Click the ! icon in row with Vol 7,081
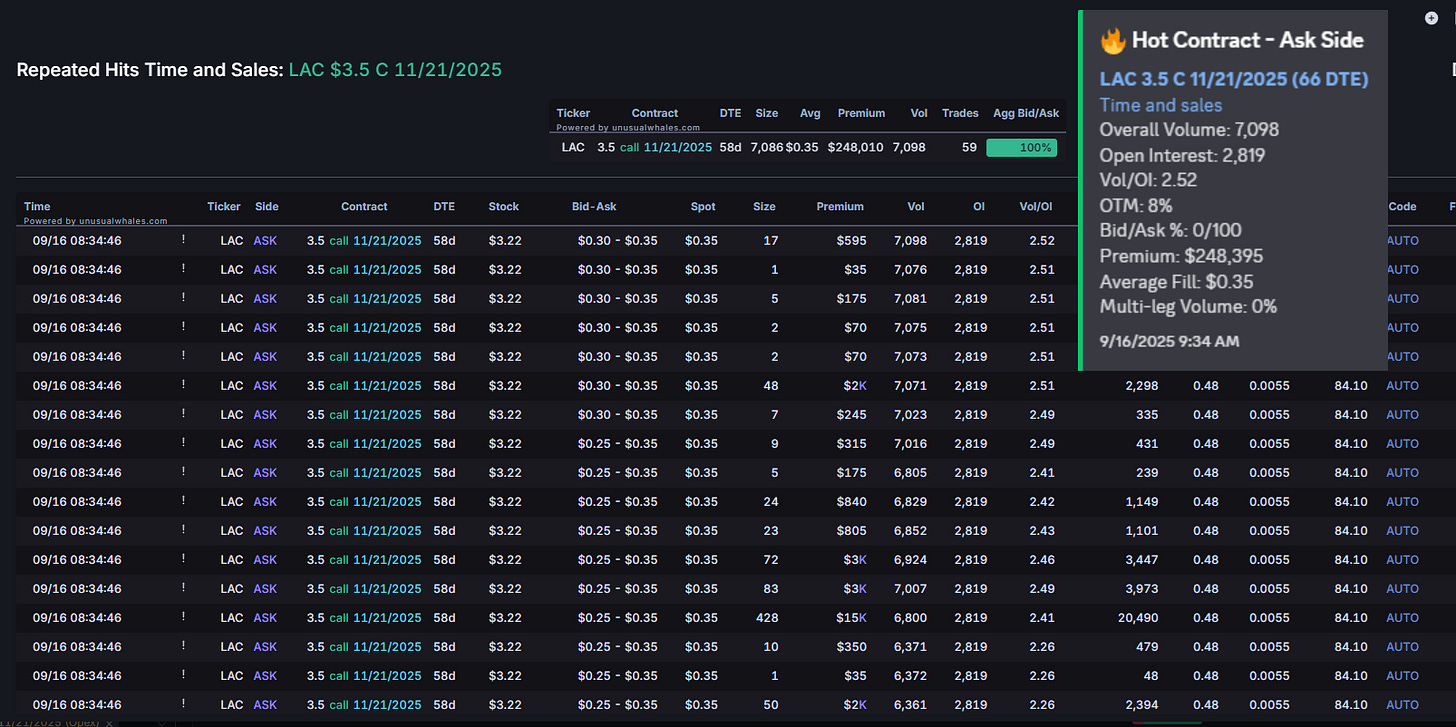1456x727 pixels. click(183, 298)
